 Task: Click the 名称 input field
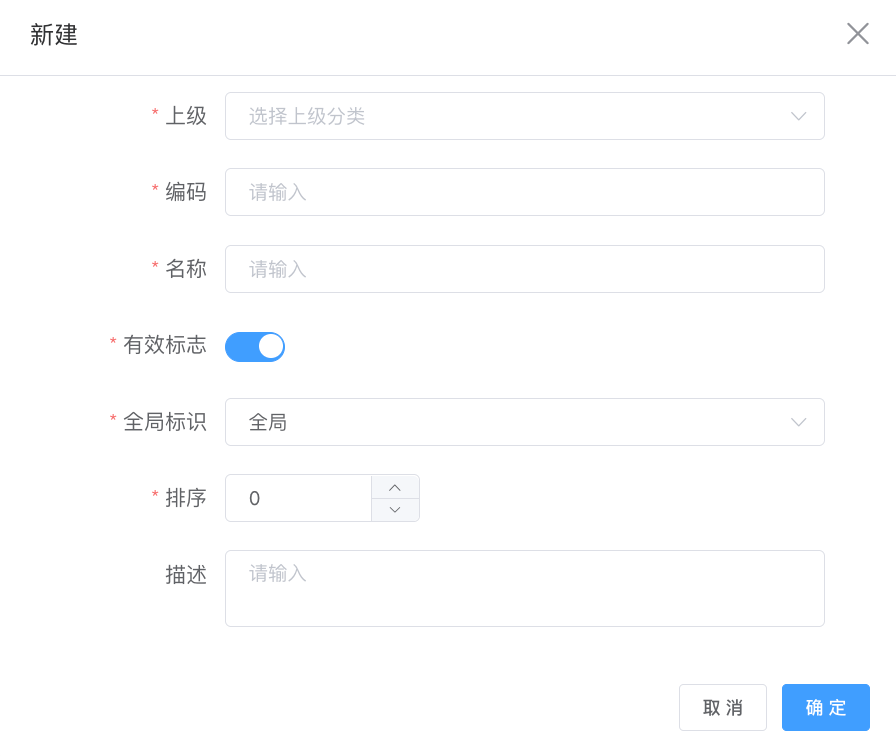point(524,269)
